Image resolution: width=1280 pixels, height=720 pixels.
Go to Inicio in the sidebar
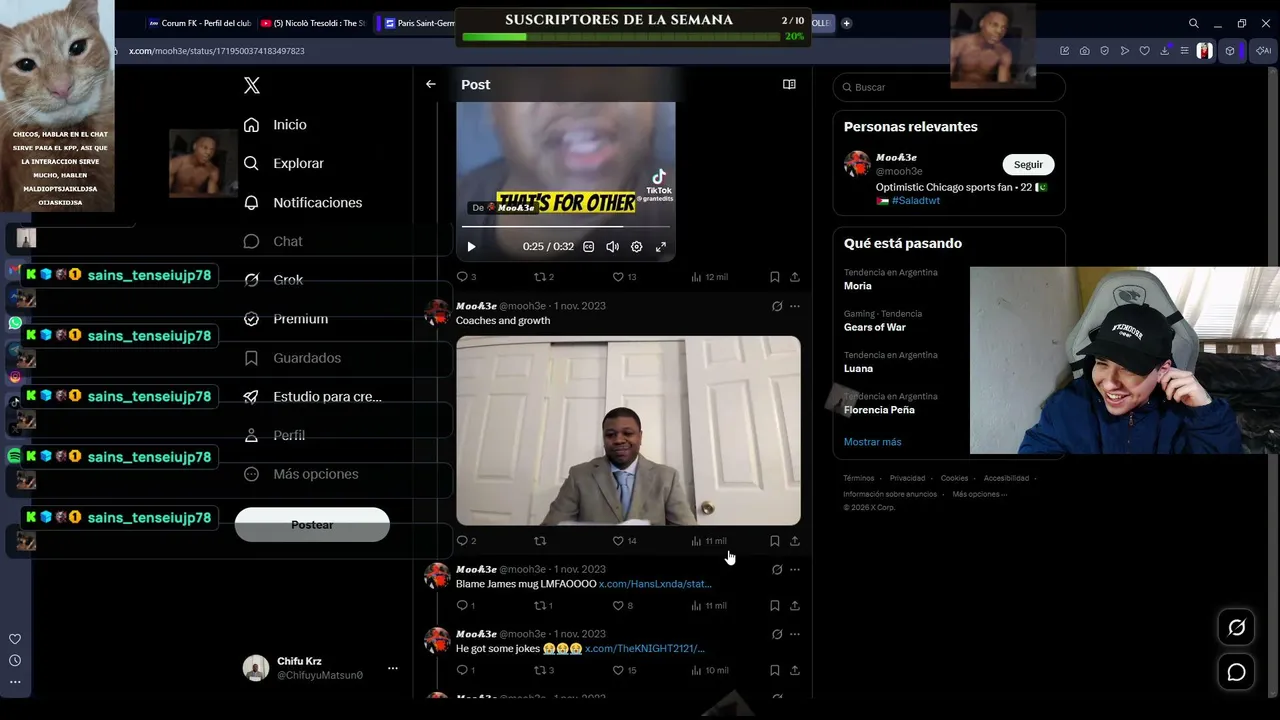coord(276,125)
